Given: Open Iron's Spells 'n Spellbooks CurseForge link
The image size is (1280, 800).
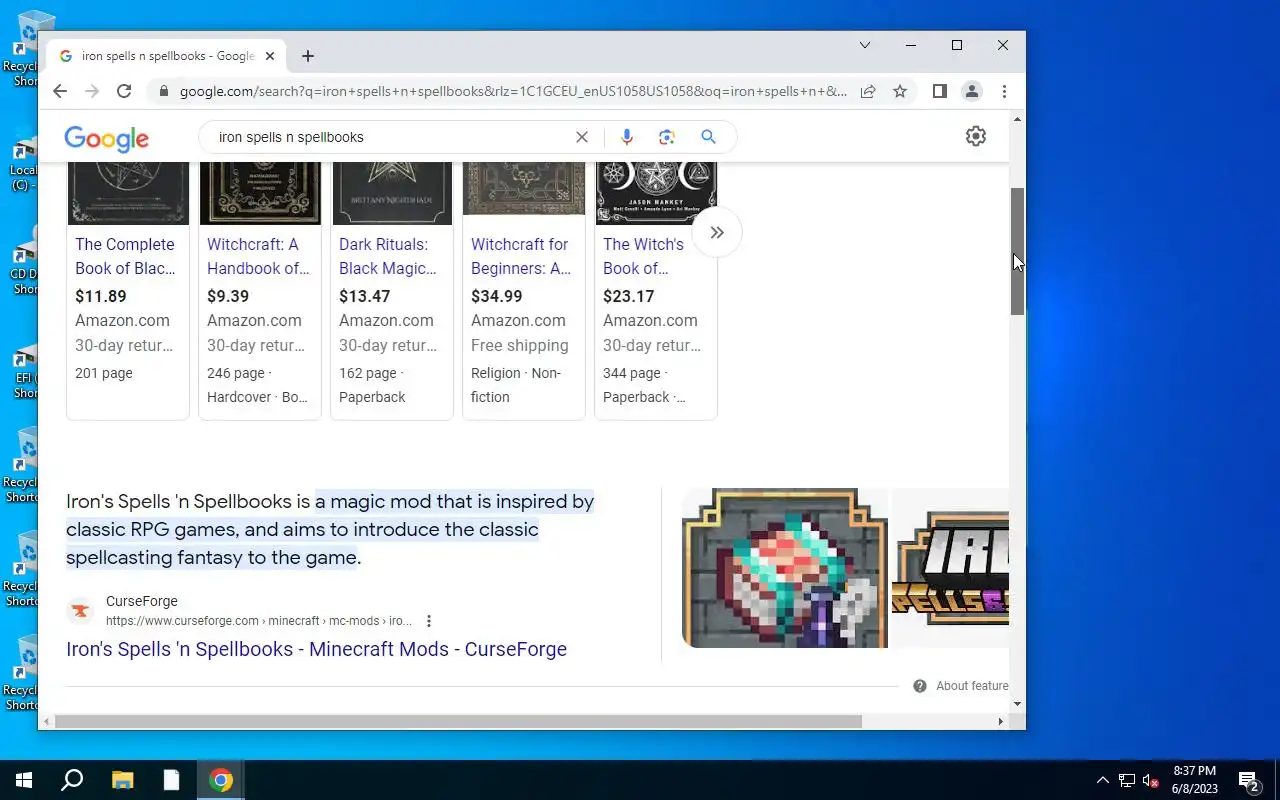Looking at the screenshot, I should pos(316,649).
